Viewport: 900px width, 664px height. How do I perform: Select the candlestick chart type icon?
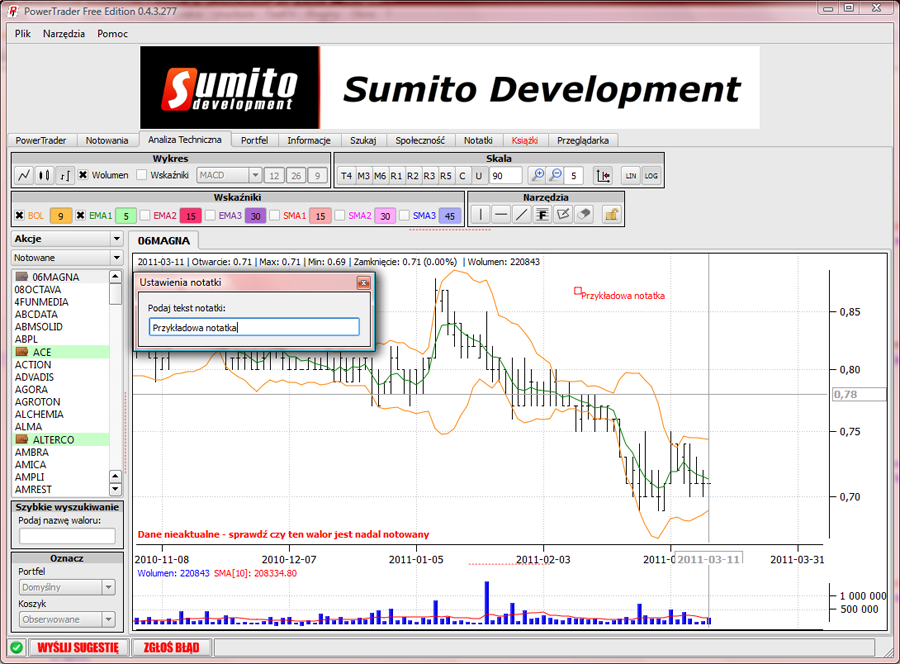click(x=44, y=176)
